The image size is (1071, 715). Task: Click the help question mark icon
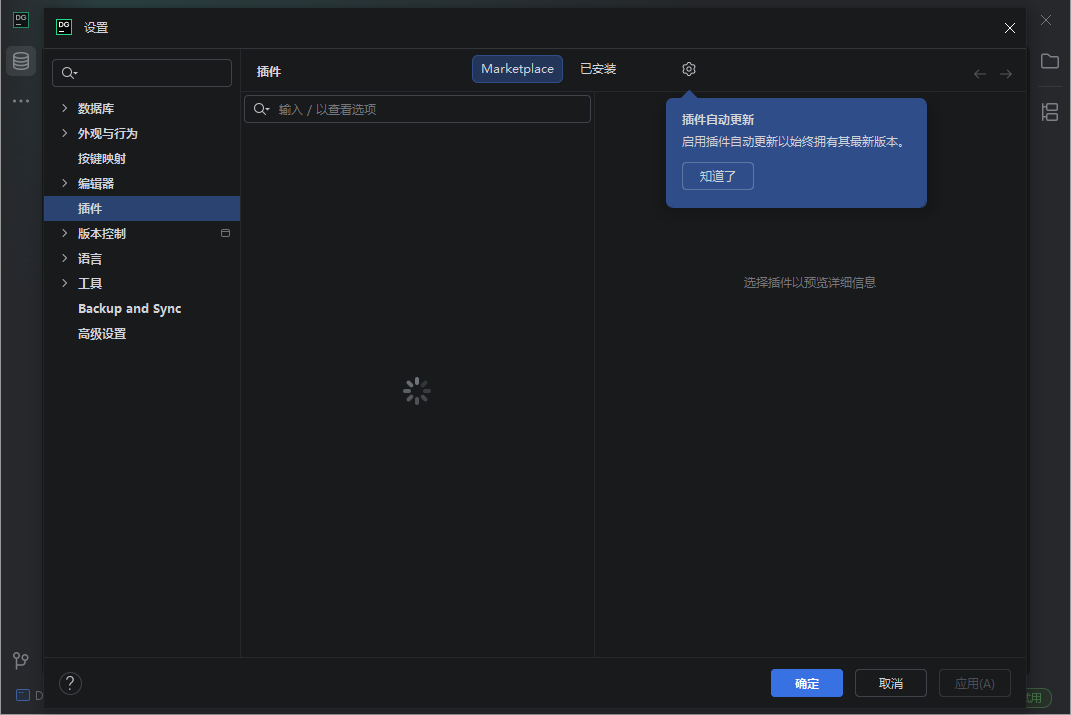pos(69,683)
